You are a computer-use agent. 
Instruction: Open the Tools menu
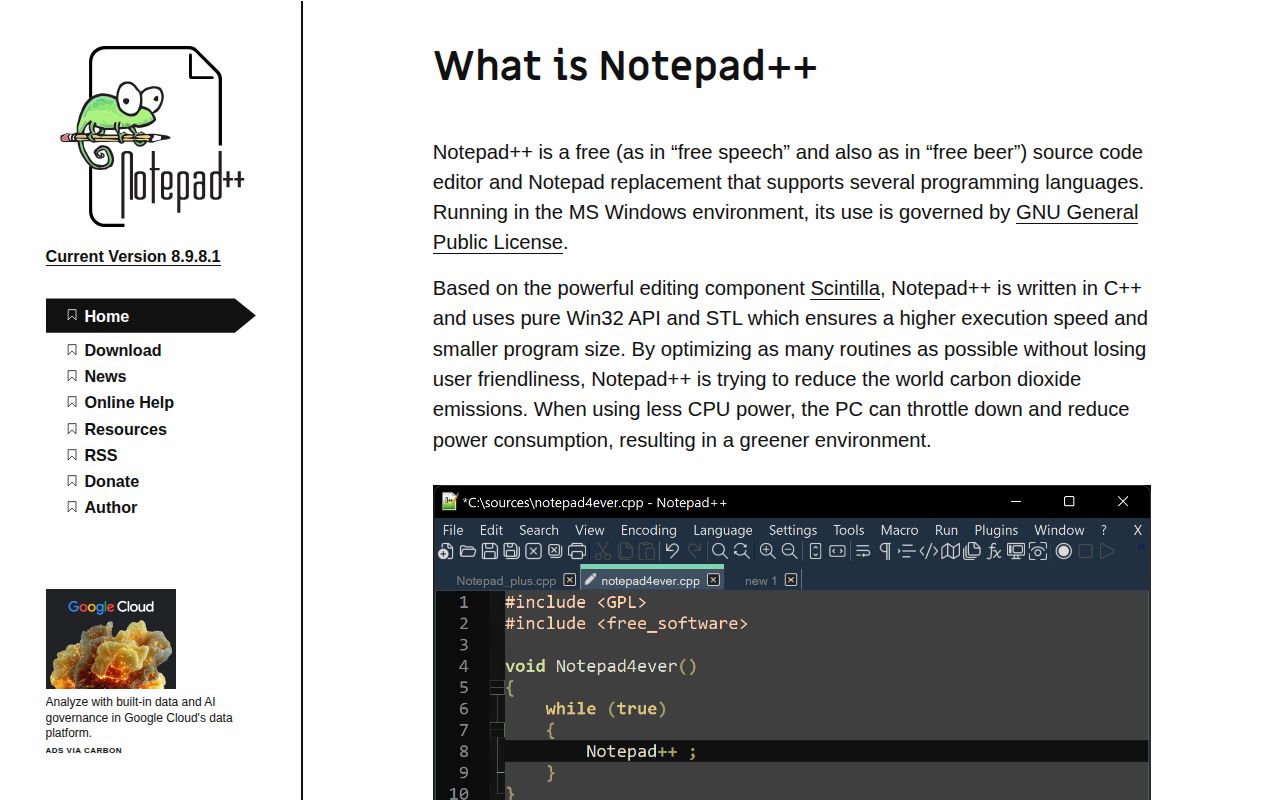(x=849, y=530)
